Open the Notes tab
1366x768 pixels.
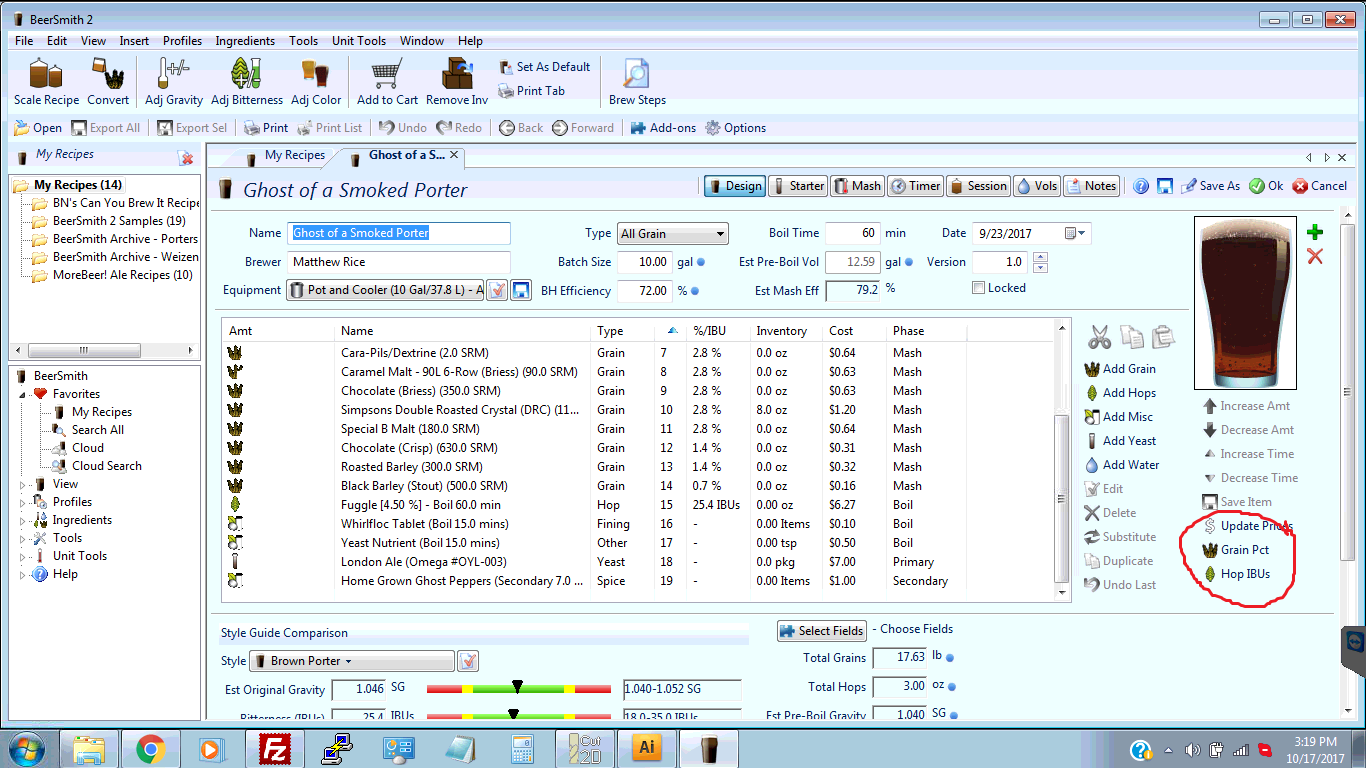[1091, 186]
